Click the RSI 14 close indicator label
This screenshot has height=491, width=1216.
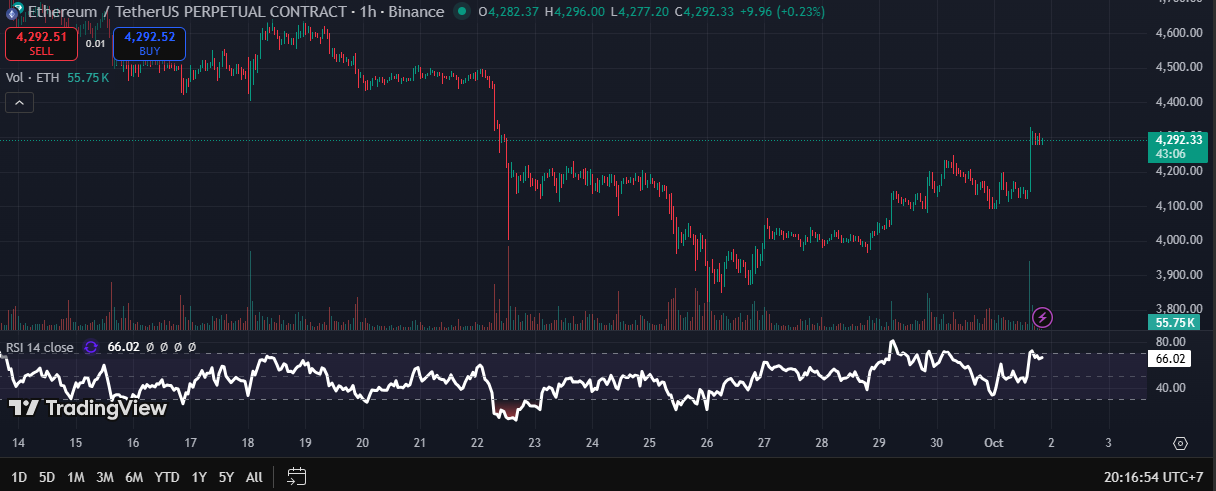tap(40, 347)
